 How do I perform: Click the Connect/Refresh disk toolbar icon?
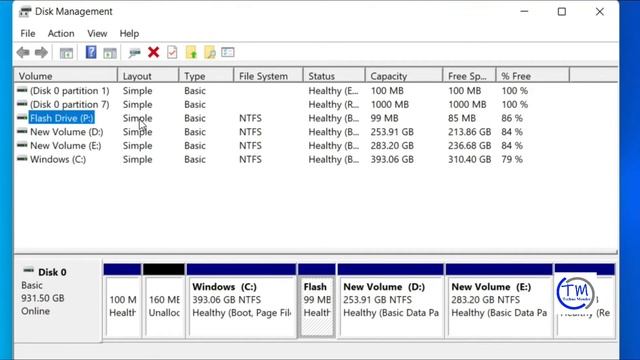click(x=134, y=53)
